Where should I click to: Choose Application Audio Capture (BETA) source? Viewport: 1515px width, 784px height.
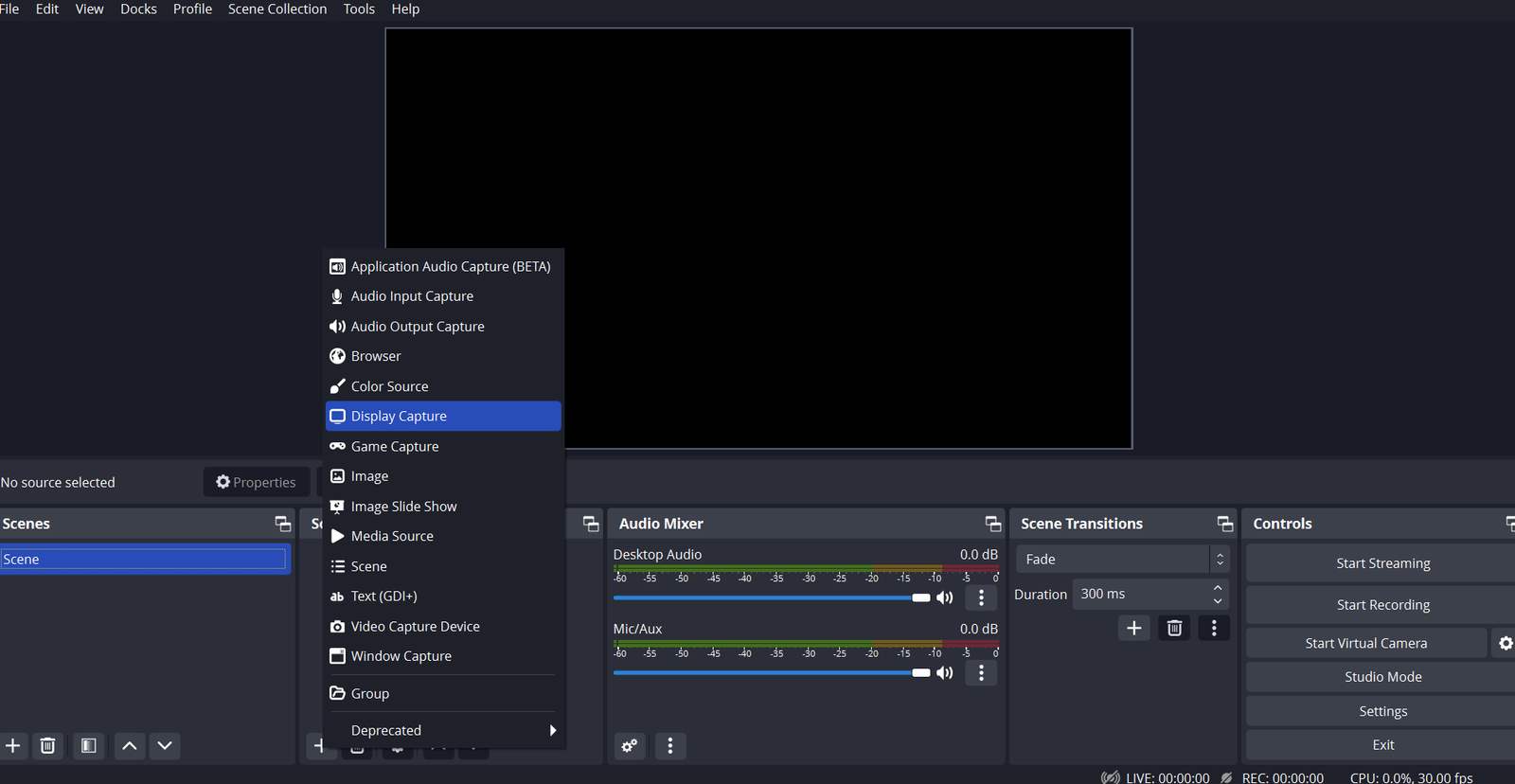point(443,266)
